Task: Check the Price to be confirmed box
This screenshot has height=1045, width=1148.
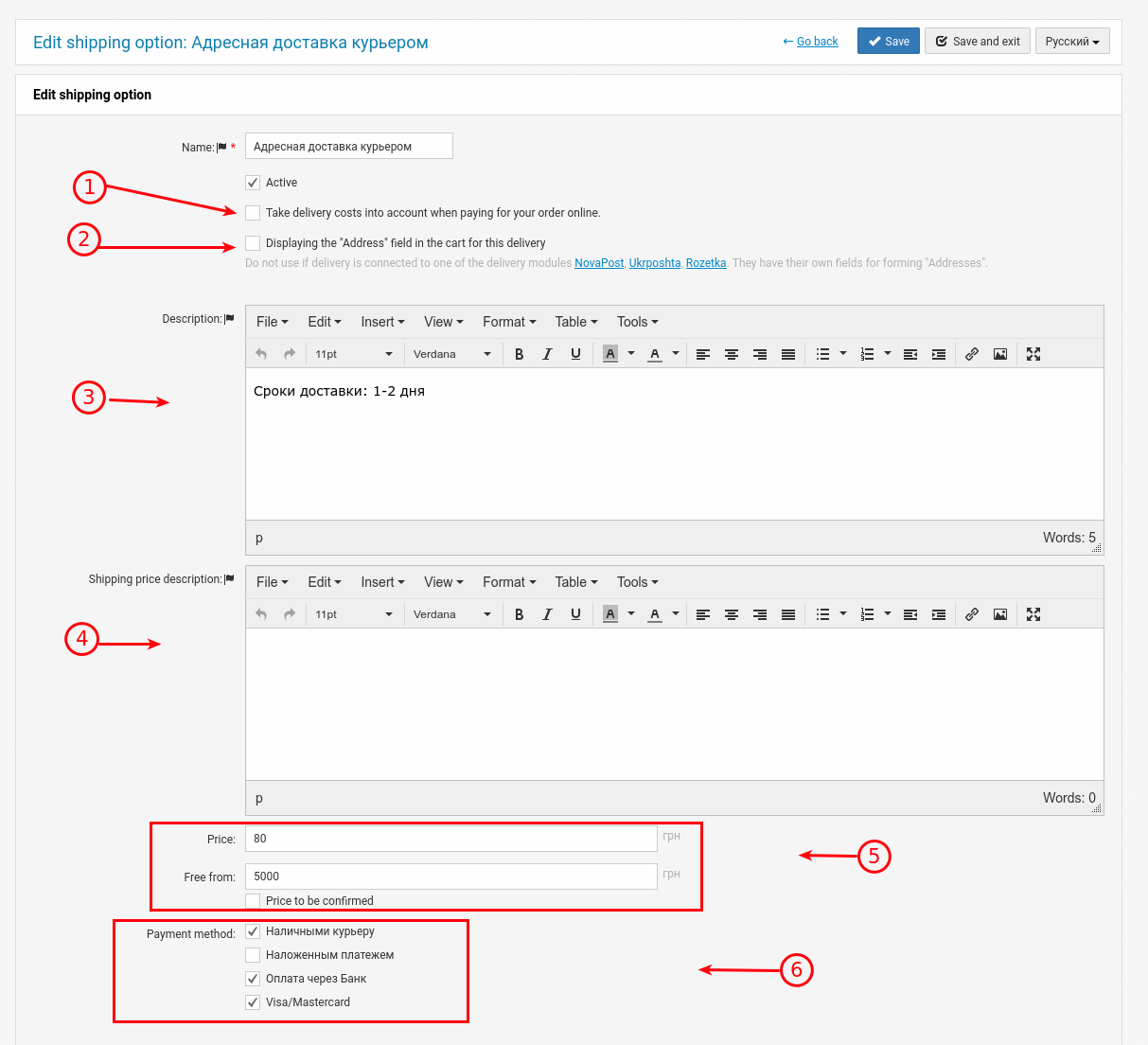Action: tap(253, 901)
